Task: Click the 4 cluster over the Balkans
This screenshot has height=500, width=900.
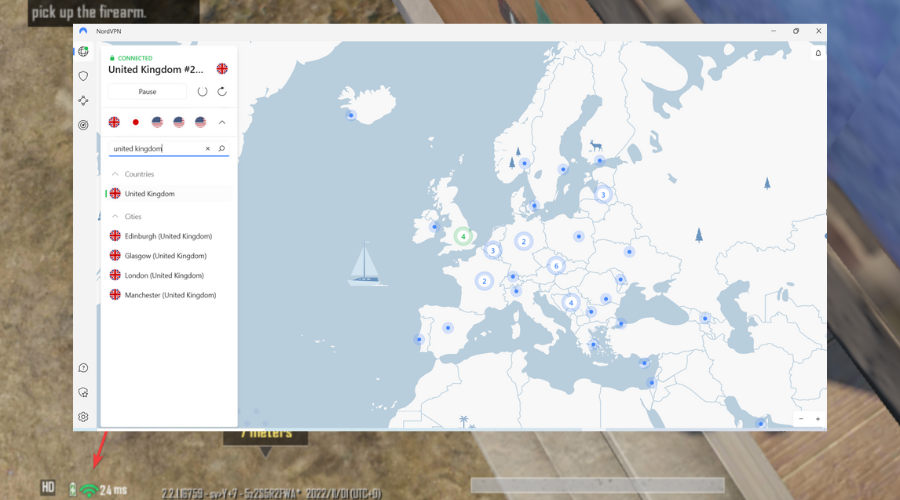Action: pyautogui.click(x=571, y=303)
